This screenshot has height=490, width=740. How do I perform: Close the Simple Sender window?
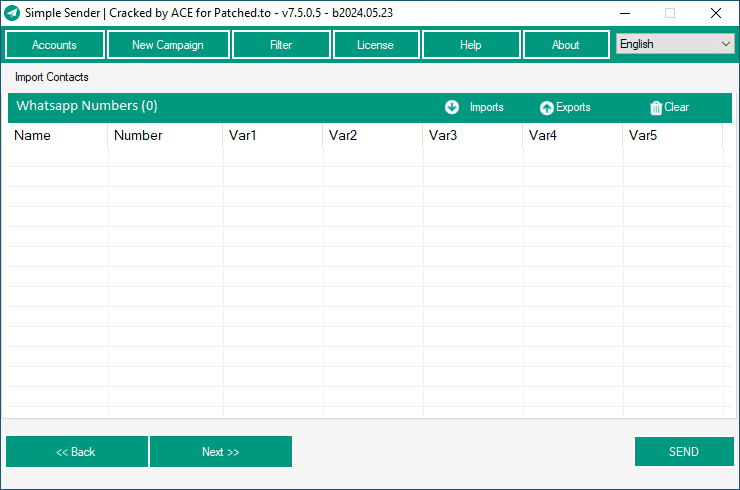coord(716,14)
